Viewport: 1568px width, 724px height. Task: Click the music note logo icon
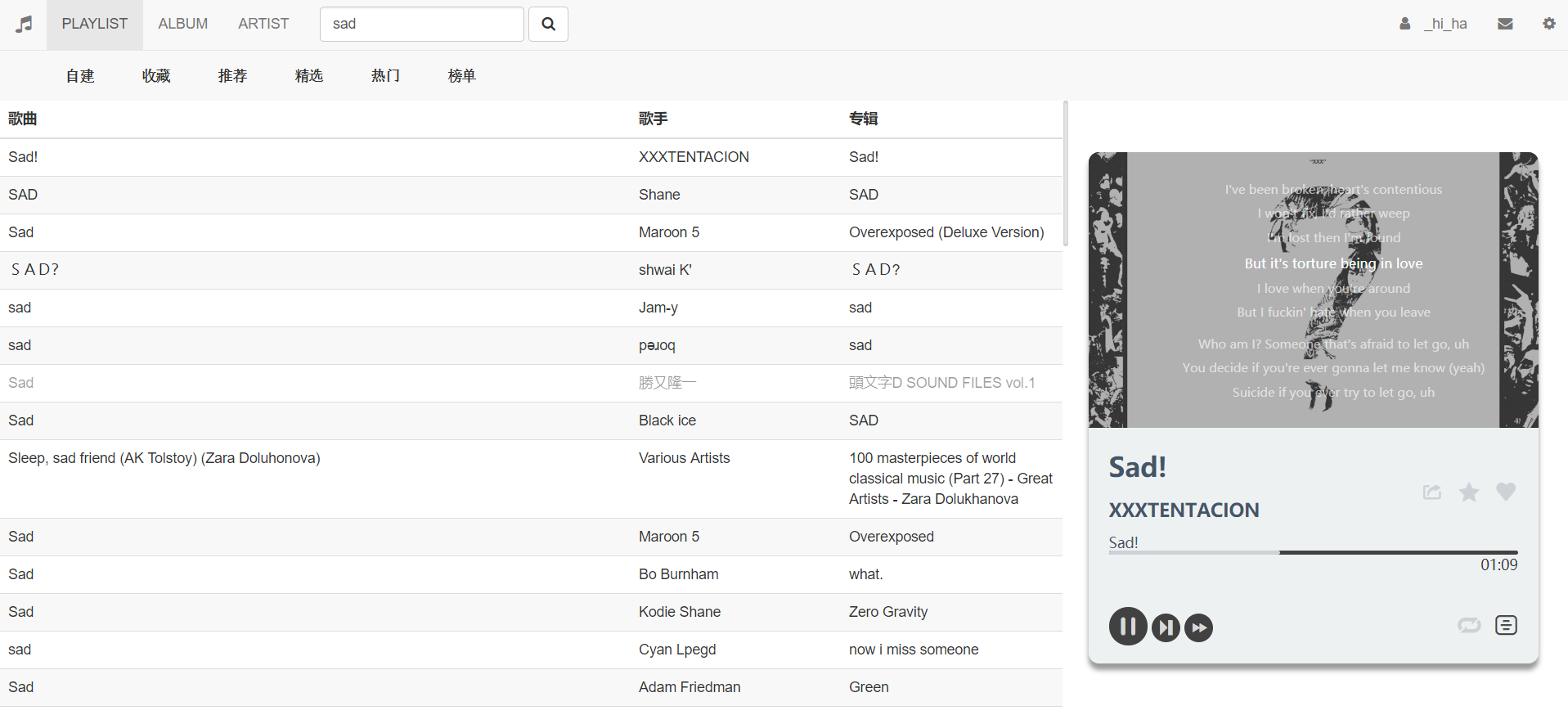click(x=25, y=25)
